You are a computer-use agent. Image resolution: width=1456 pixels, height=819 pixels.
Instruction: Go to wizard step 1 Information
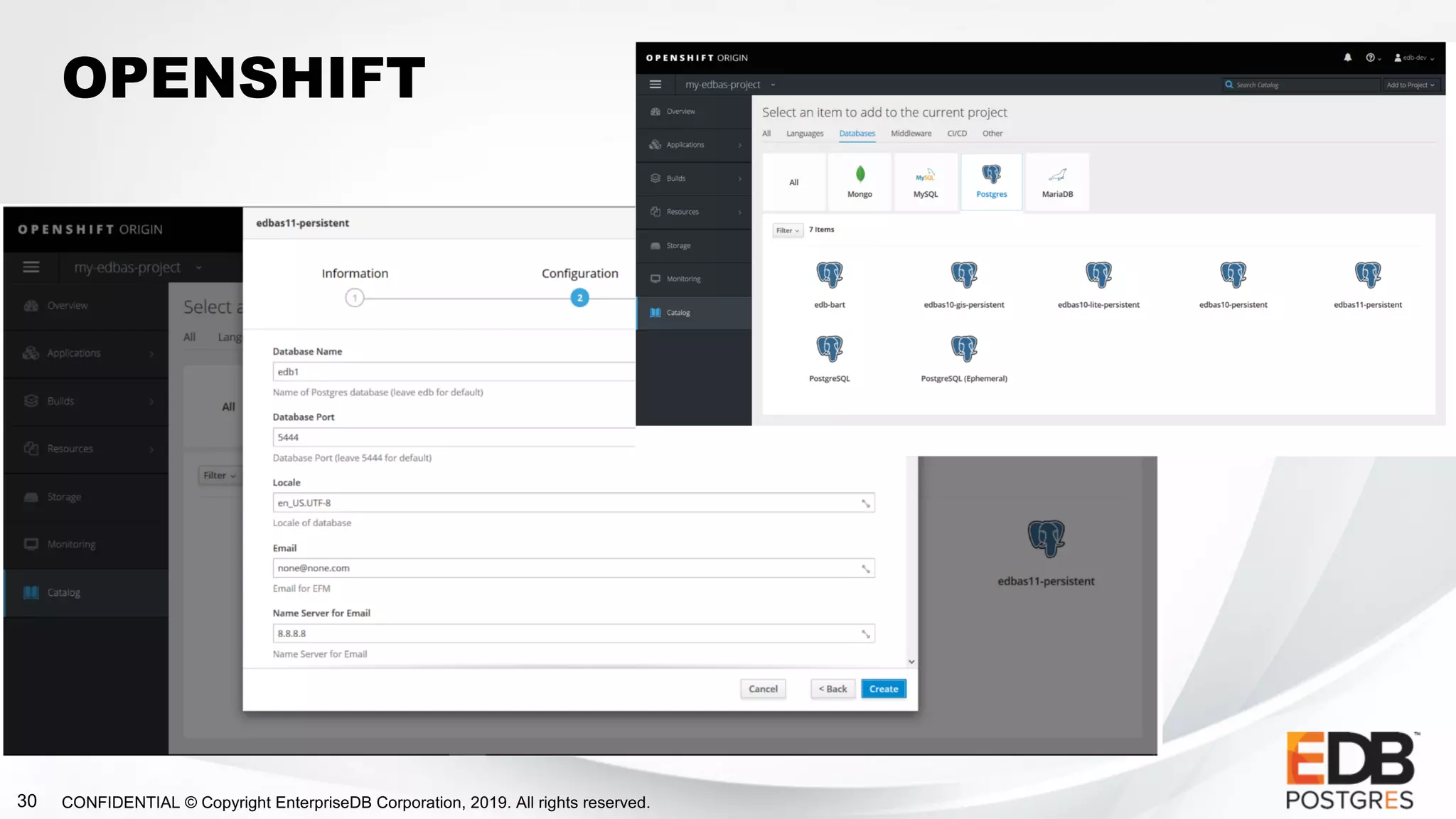pyautogui.click(x=354, y=298)
